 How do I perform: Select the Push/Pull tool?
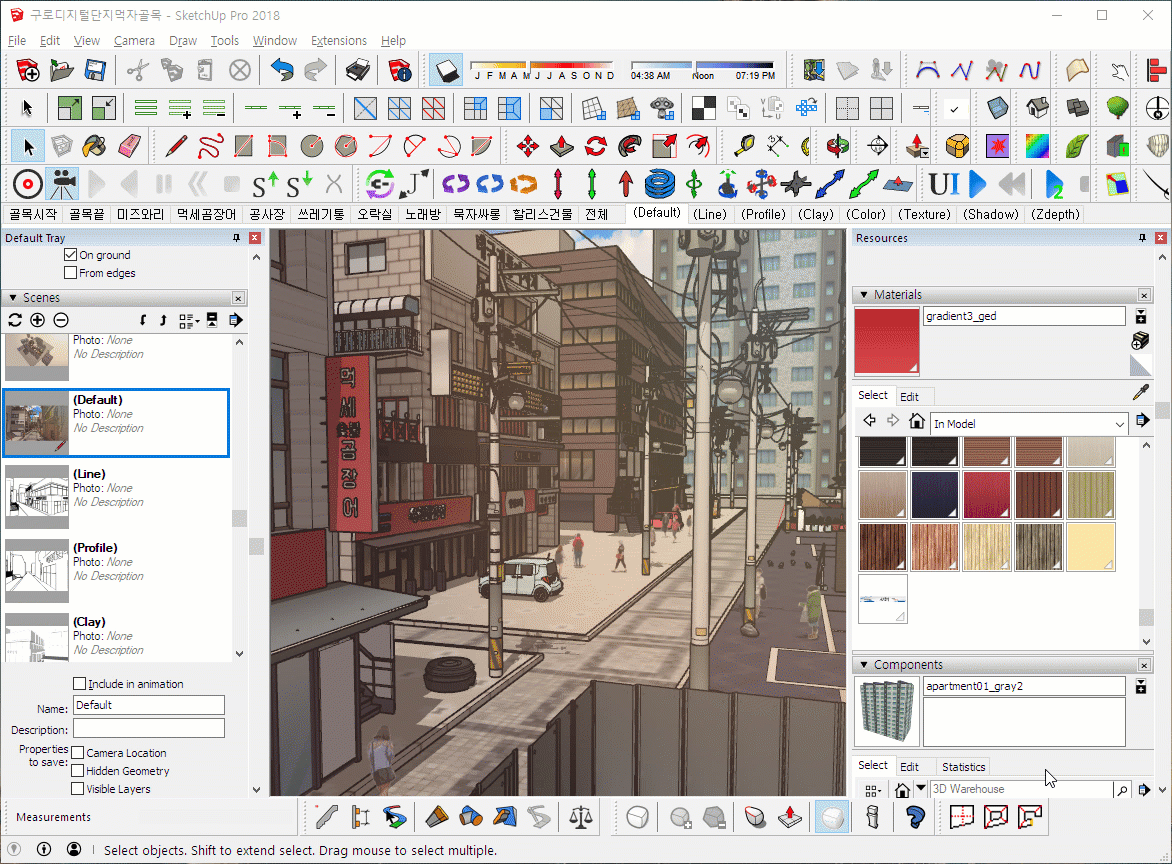point(562,146)
